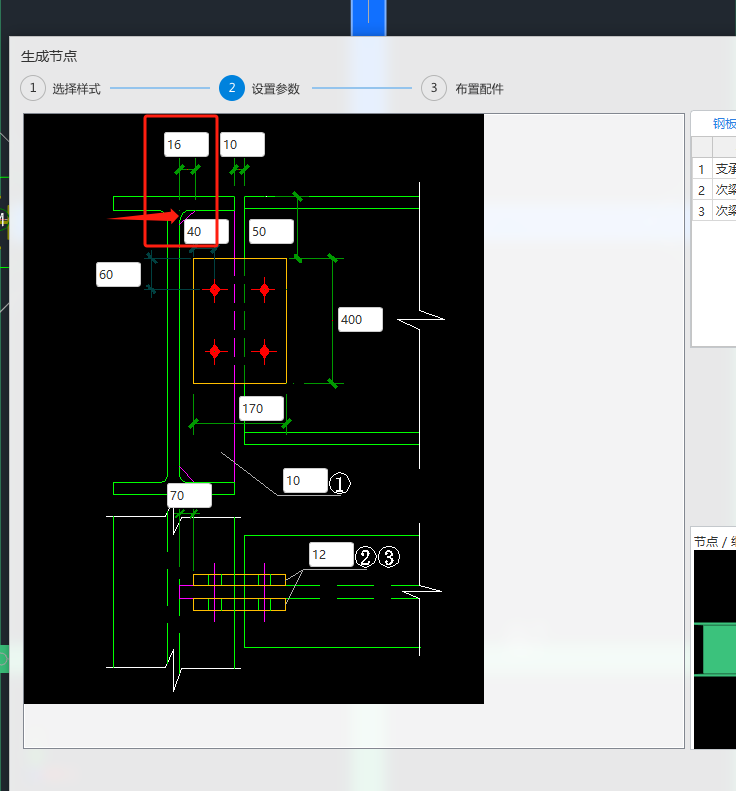Select the height field showing 400

pyautogui.click(x=361, y=320)
